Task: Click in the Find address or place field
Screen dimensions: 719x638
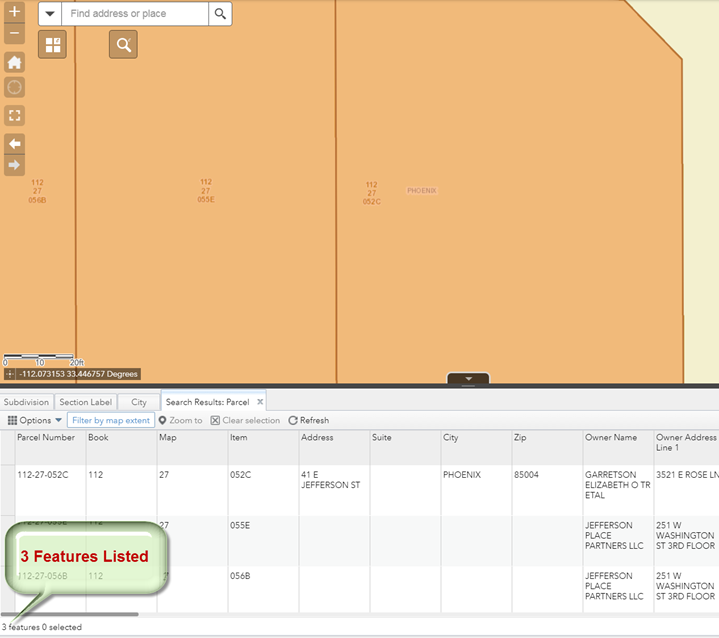Action: (x=135, y=14)
